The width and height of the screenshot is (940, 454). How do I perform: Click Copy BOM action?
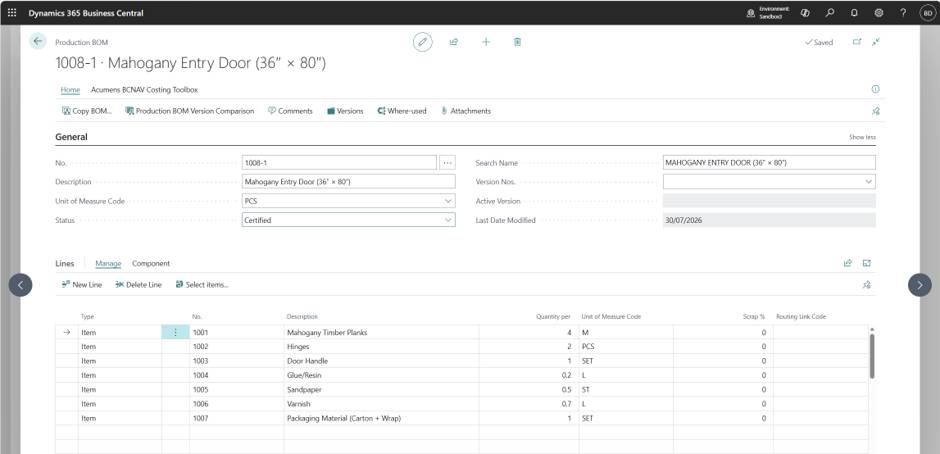coord(87,111)
